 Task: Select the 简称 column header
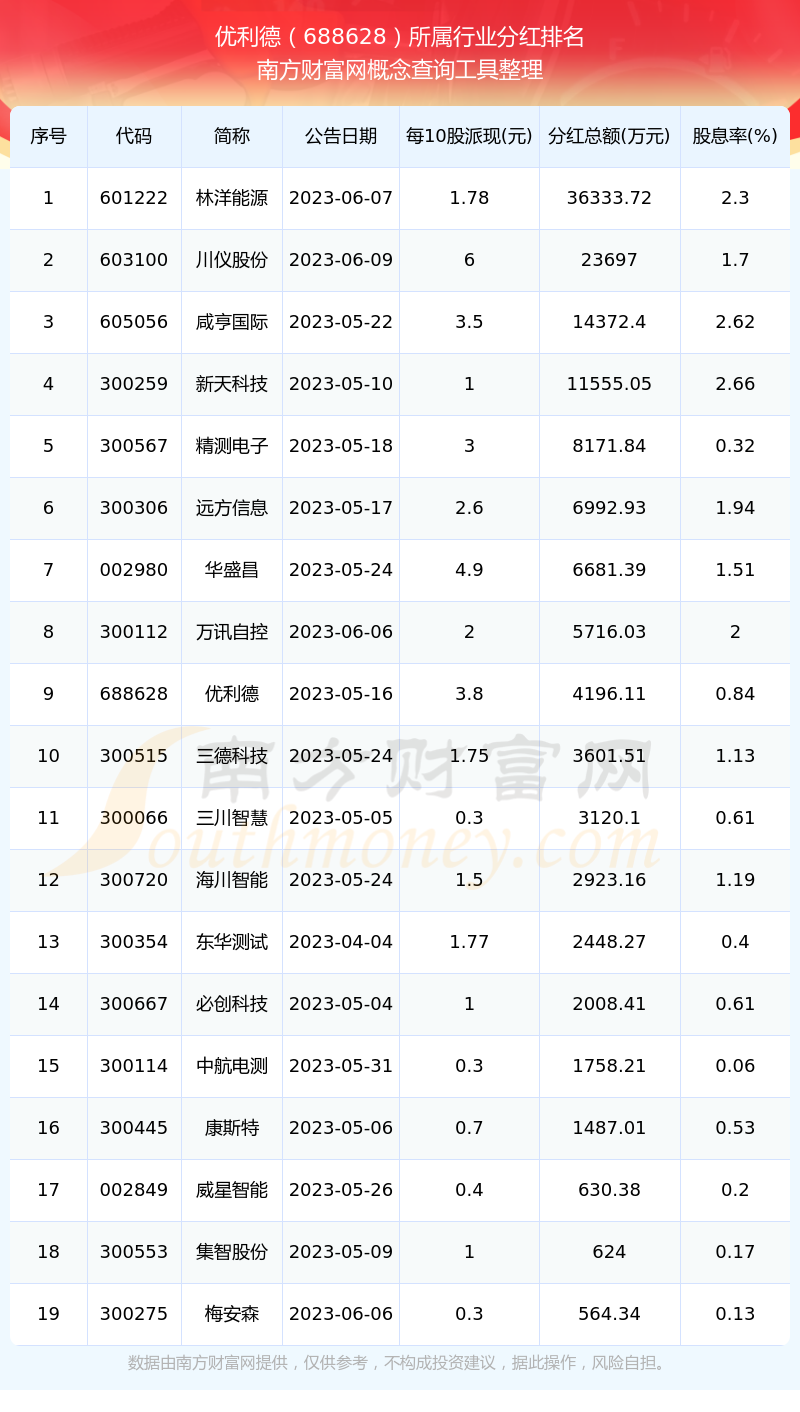click(x=232, y=136)
